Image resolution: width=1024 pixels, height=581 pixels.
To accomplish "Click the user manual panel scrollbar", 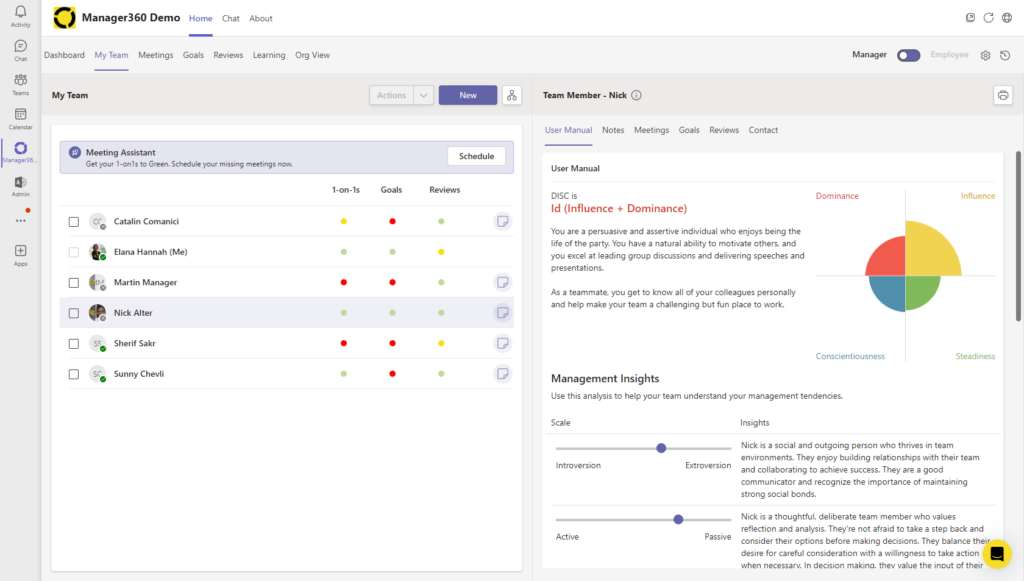I will 1017,236.
